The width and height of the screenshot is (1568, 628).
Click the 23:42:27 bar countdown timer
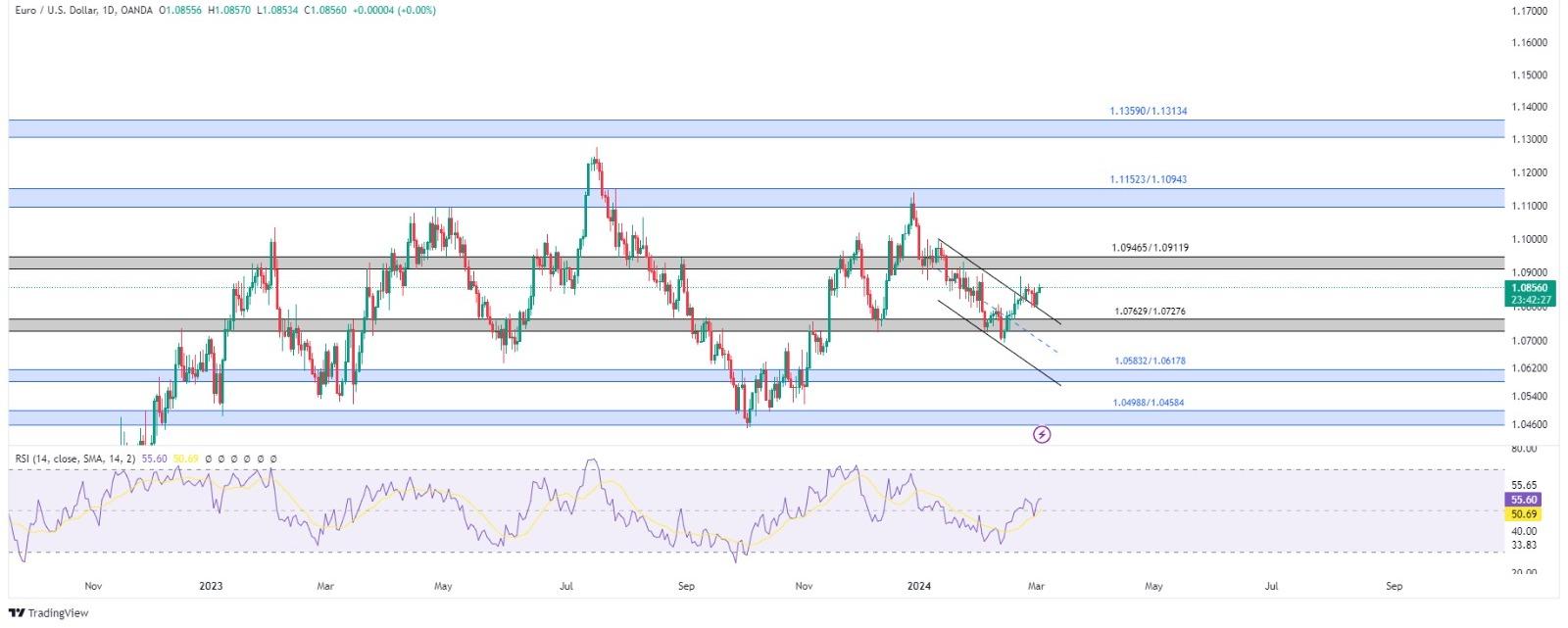[1532, 300]
